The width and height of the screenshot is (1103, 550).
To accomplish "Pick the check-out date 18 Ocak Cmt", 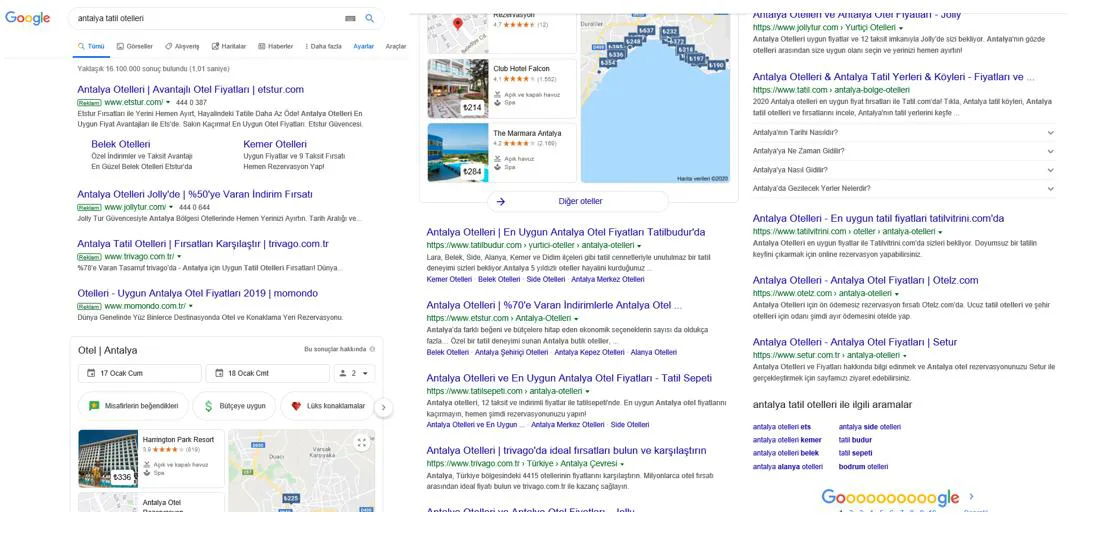I will (267, 373).
